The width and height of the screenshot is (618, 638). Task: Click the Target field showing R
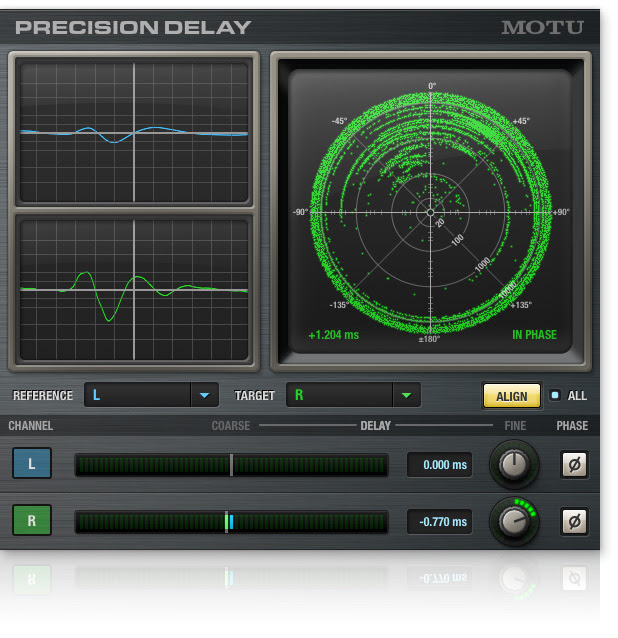339,395
